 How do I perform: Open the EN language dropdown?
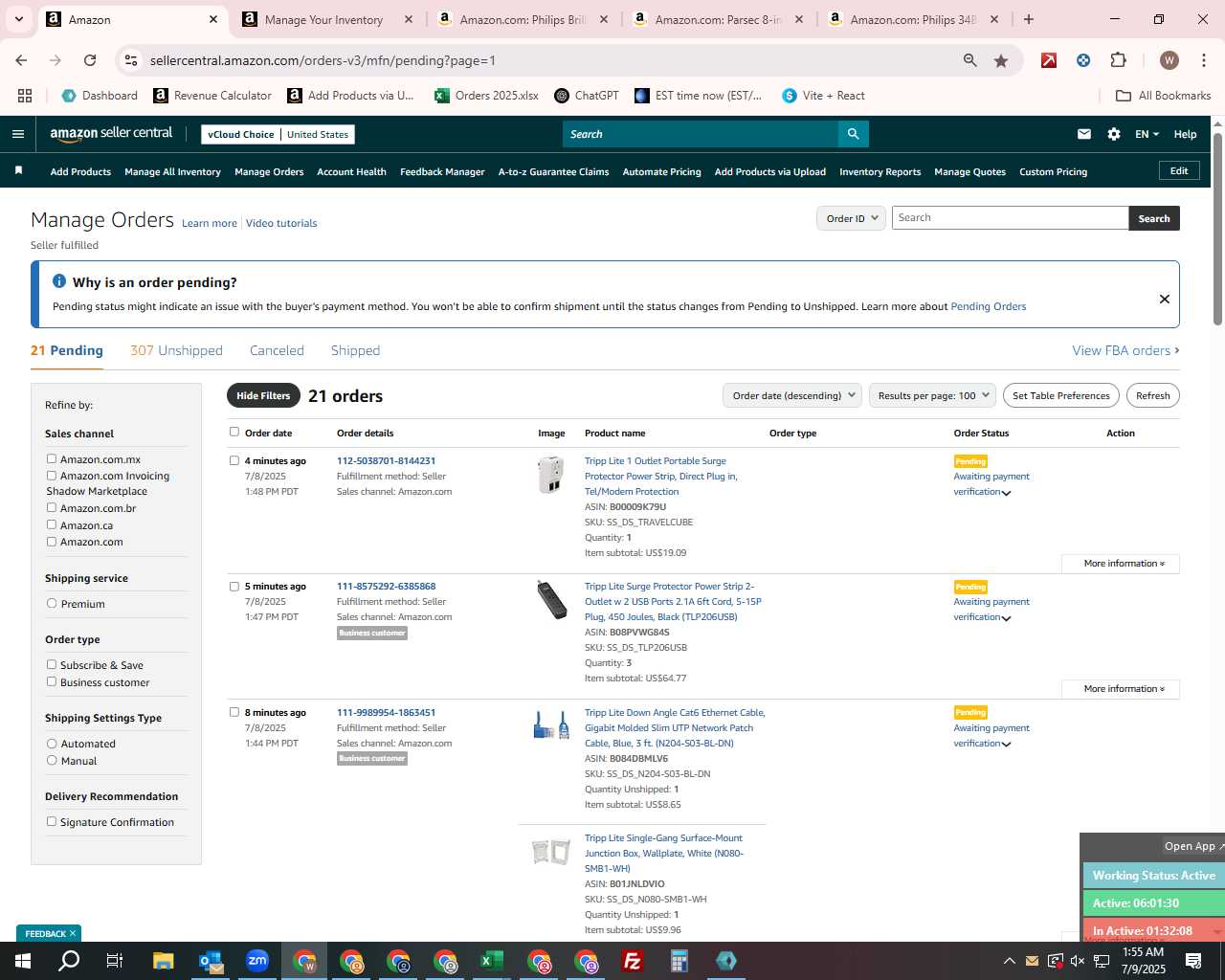pos(1147,134)
